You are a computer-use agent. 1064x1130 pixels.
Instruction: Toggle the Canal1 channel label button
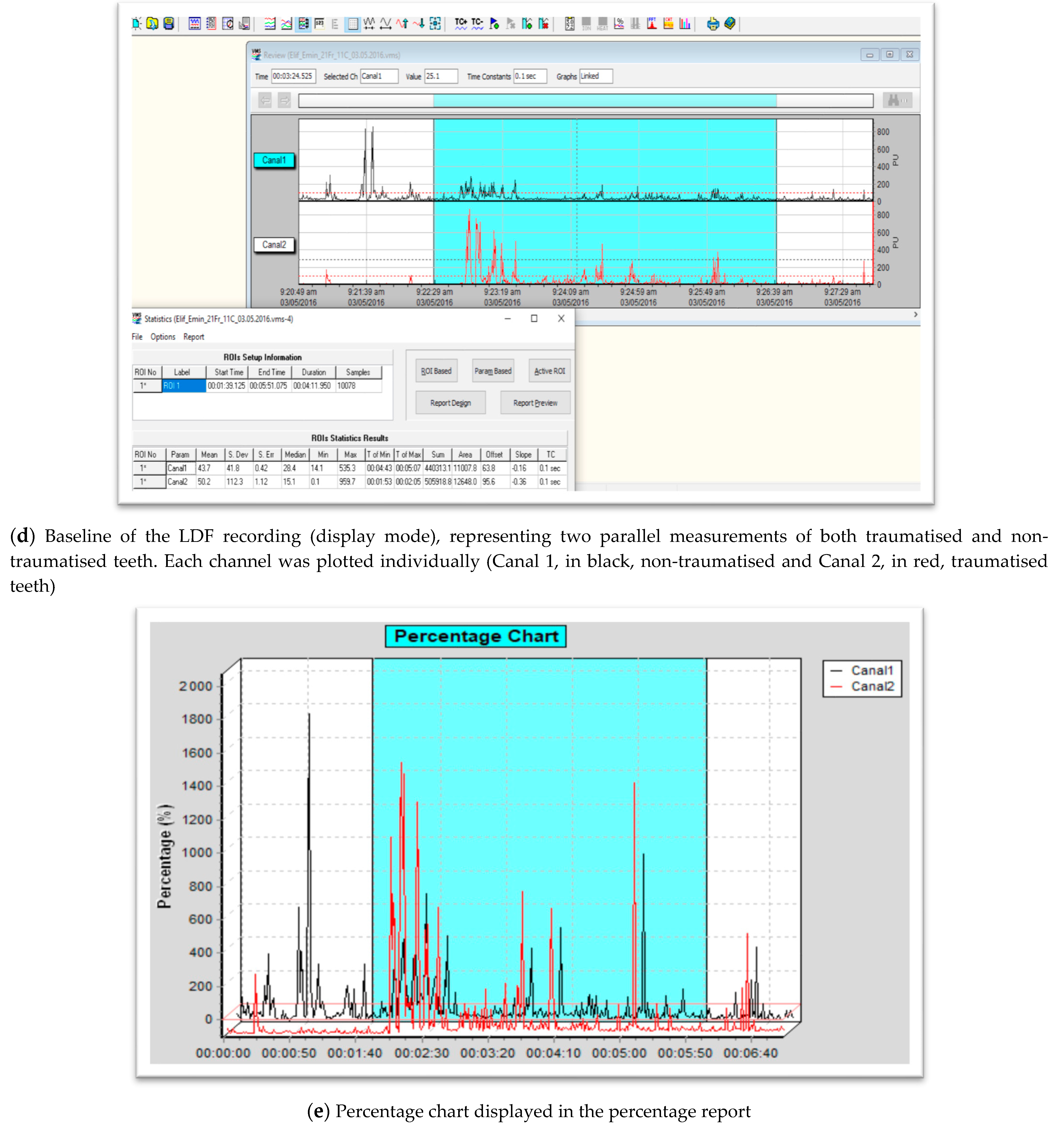[274, 160]
